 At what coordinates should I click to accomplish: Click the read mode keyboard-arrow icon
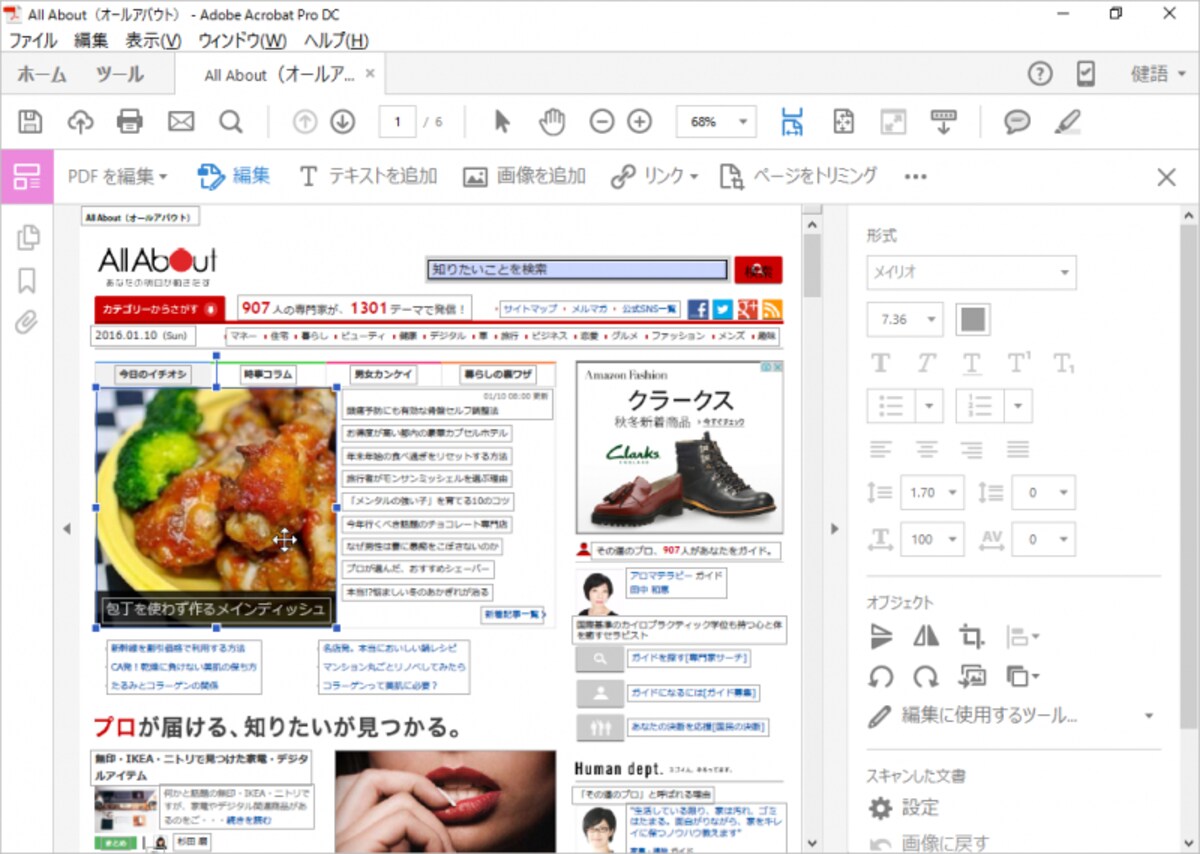(943, 122)
